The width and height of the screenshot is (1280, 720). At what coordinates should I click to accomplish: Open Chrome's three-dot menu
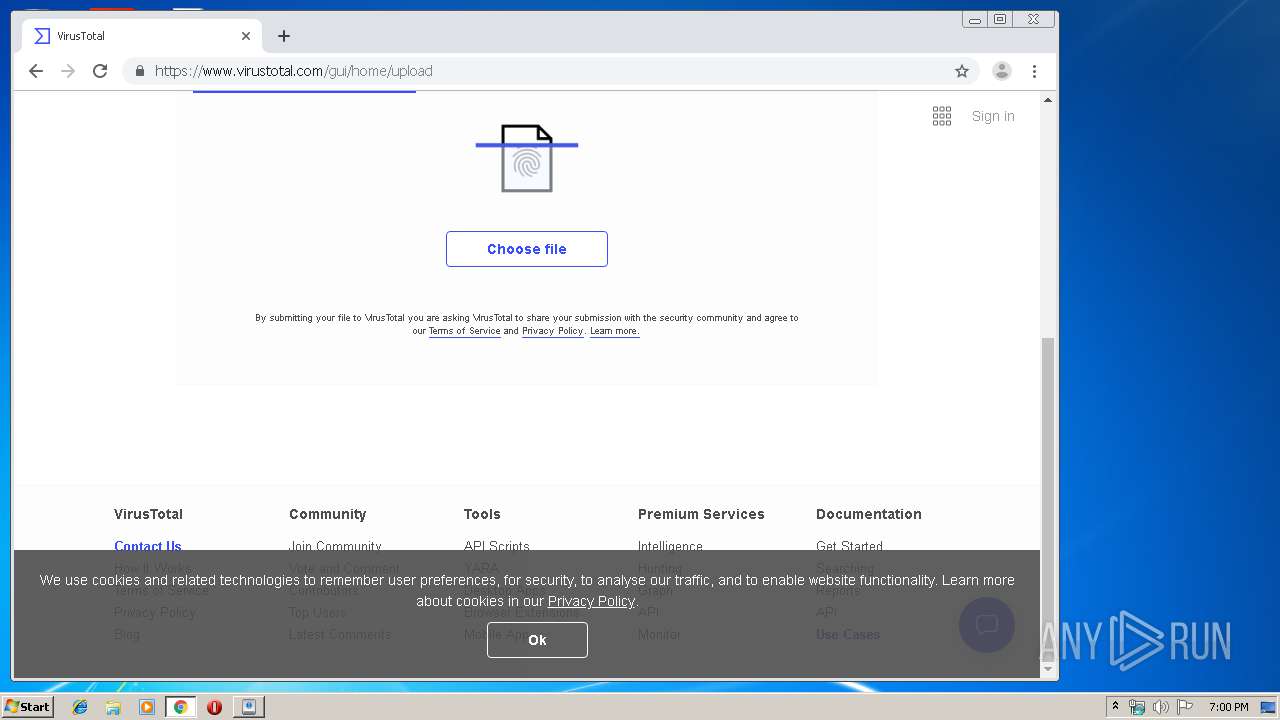tap(1034, 71)
